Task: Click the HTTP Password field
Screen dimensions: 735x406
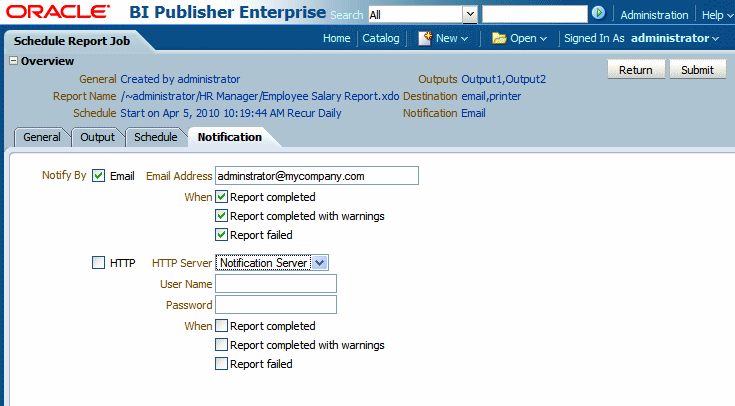Action: (276, 305)
